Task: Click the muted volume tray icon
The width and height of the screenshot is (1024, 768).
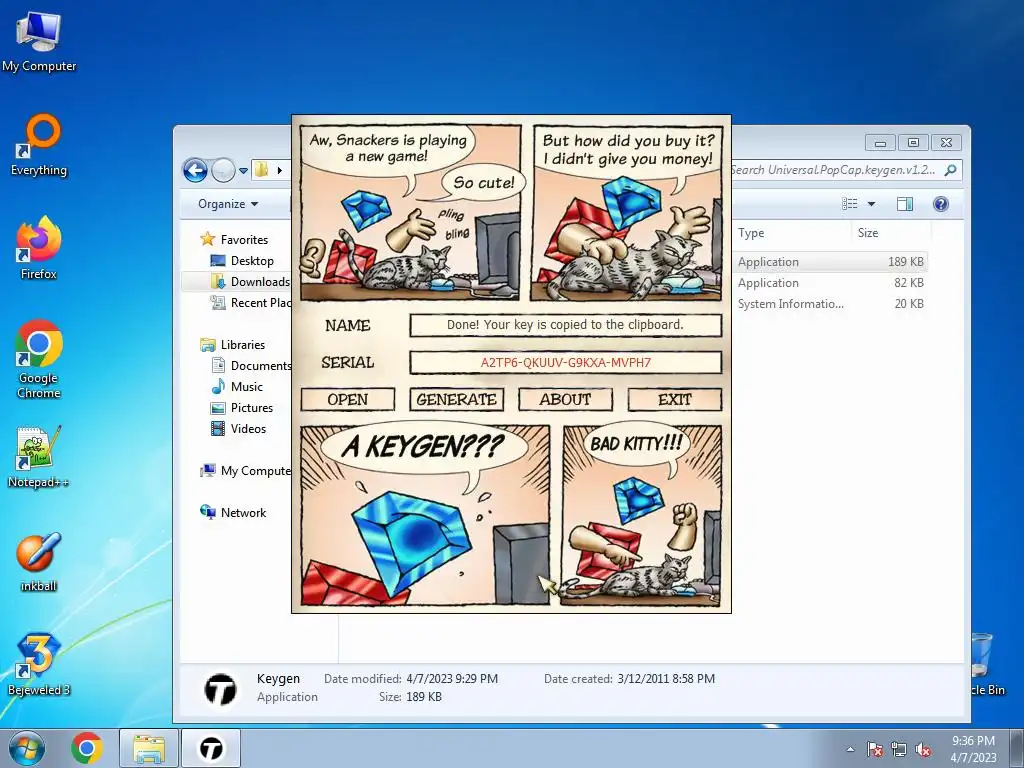Action: pos(923,749)
